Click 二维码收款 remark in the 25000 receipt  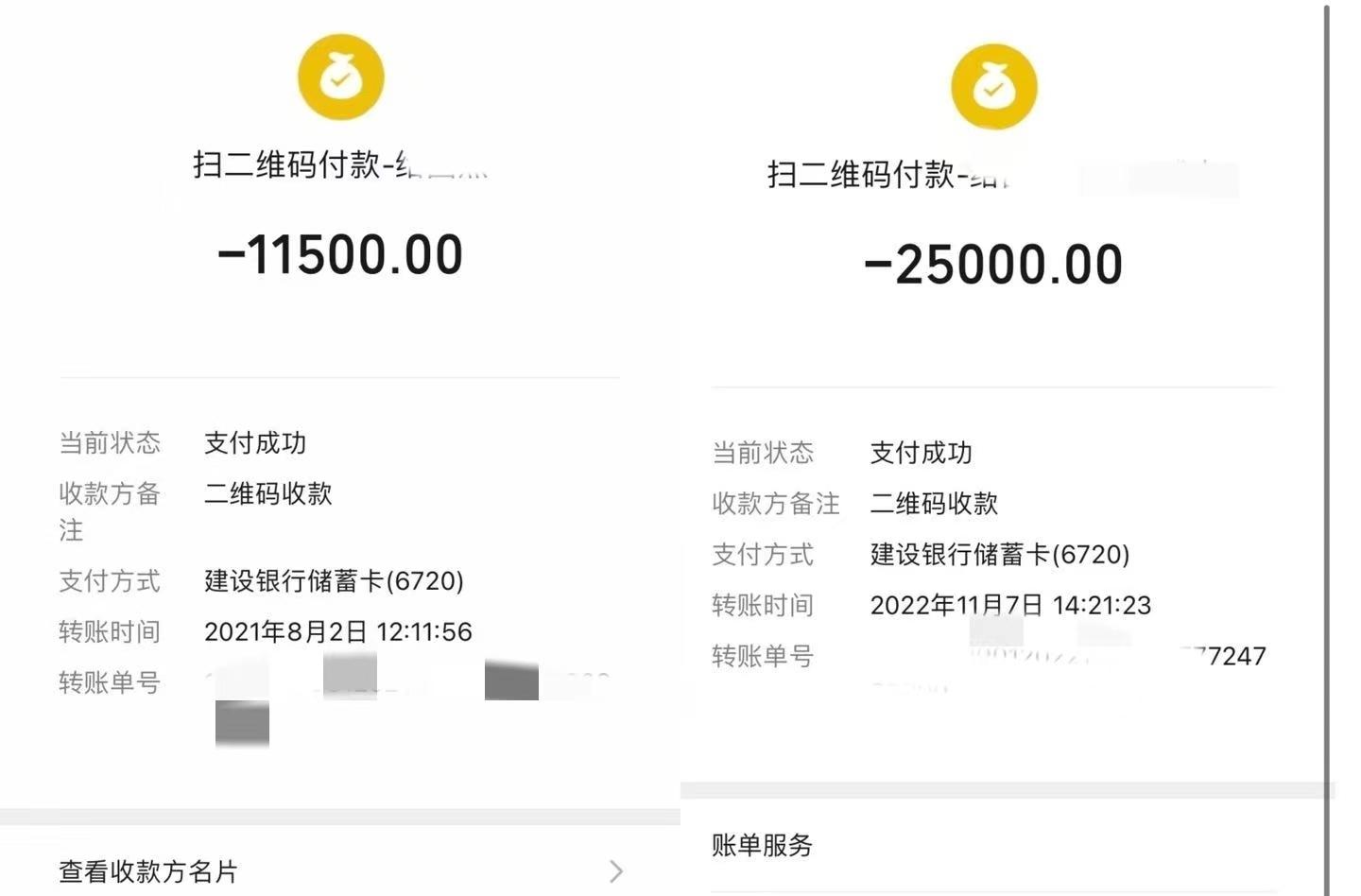(x=934, y=504)
